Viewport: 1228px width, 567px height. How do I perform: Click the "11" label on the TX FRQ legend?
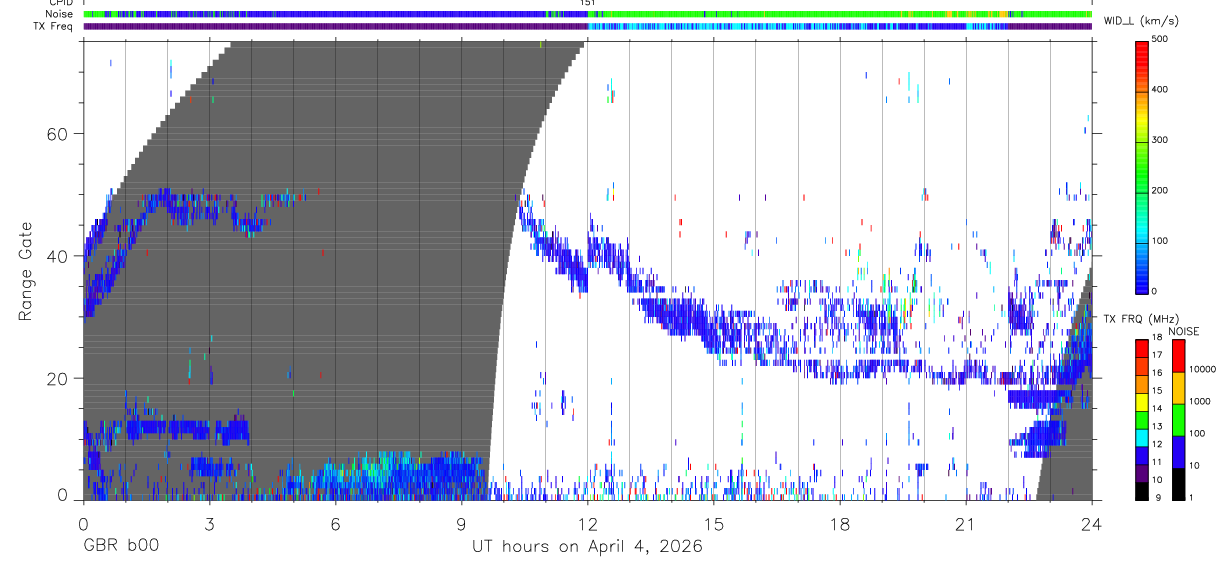point(1158,462)
